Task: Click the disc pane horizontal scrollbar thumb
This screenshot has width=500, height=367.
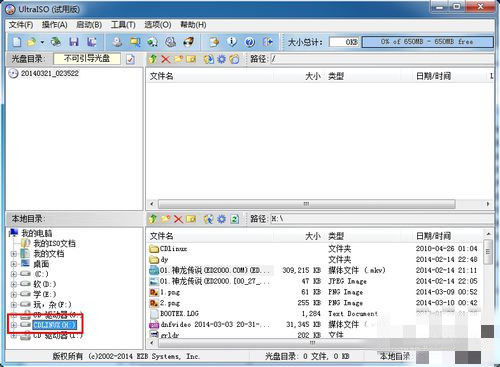Action: tap(306, 204)
